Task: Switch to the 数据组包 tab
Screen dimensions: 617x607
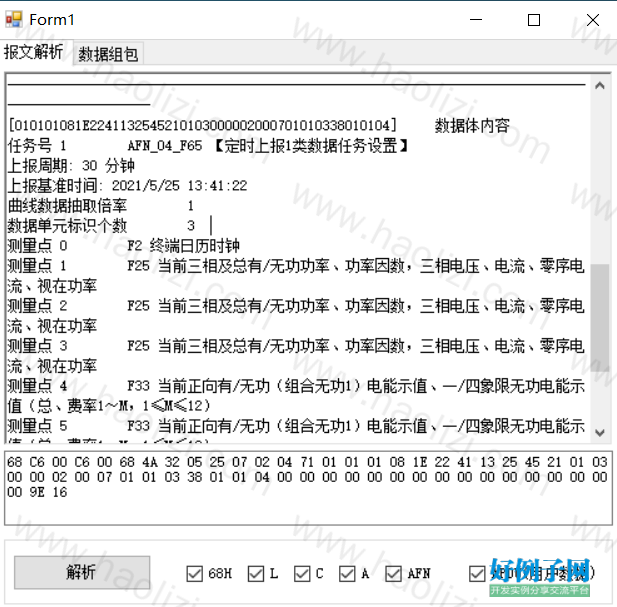Action: pos(108,54)
